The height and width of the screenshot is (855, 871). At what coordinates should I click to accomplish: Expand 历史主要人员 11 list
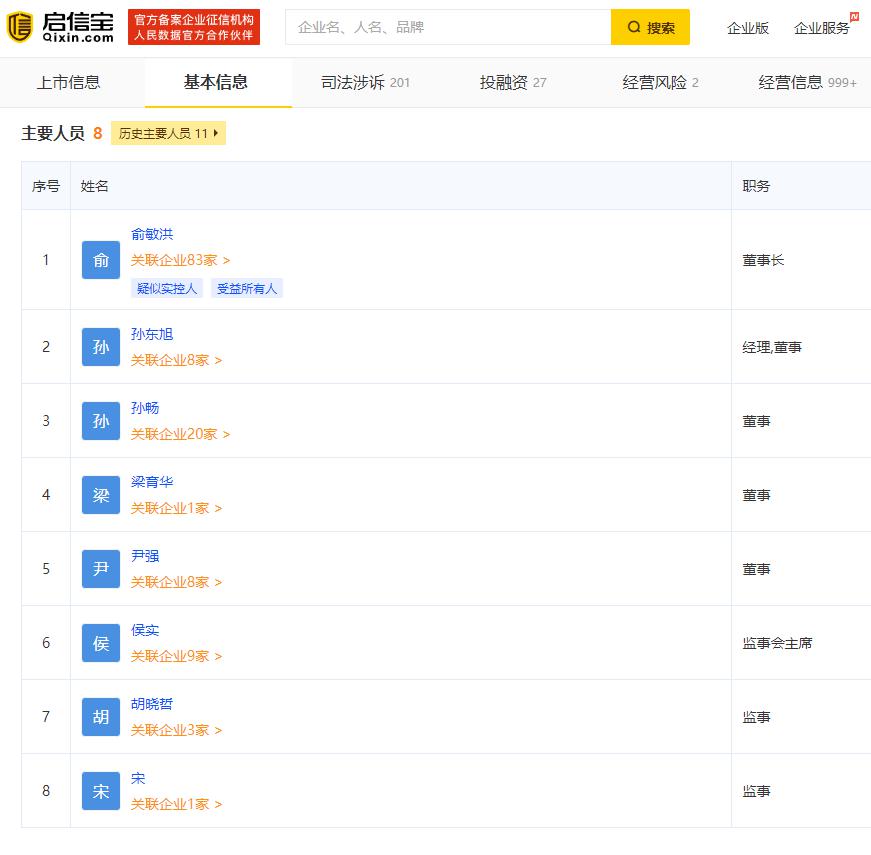pos(168,133)
